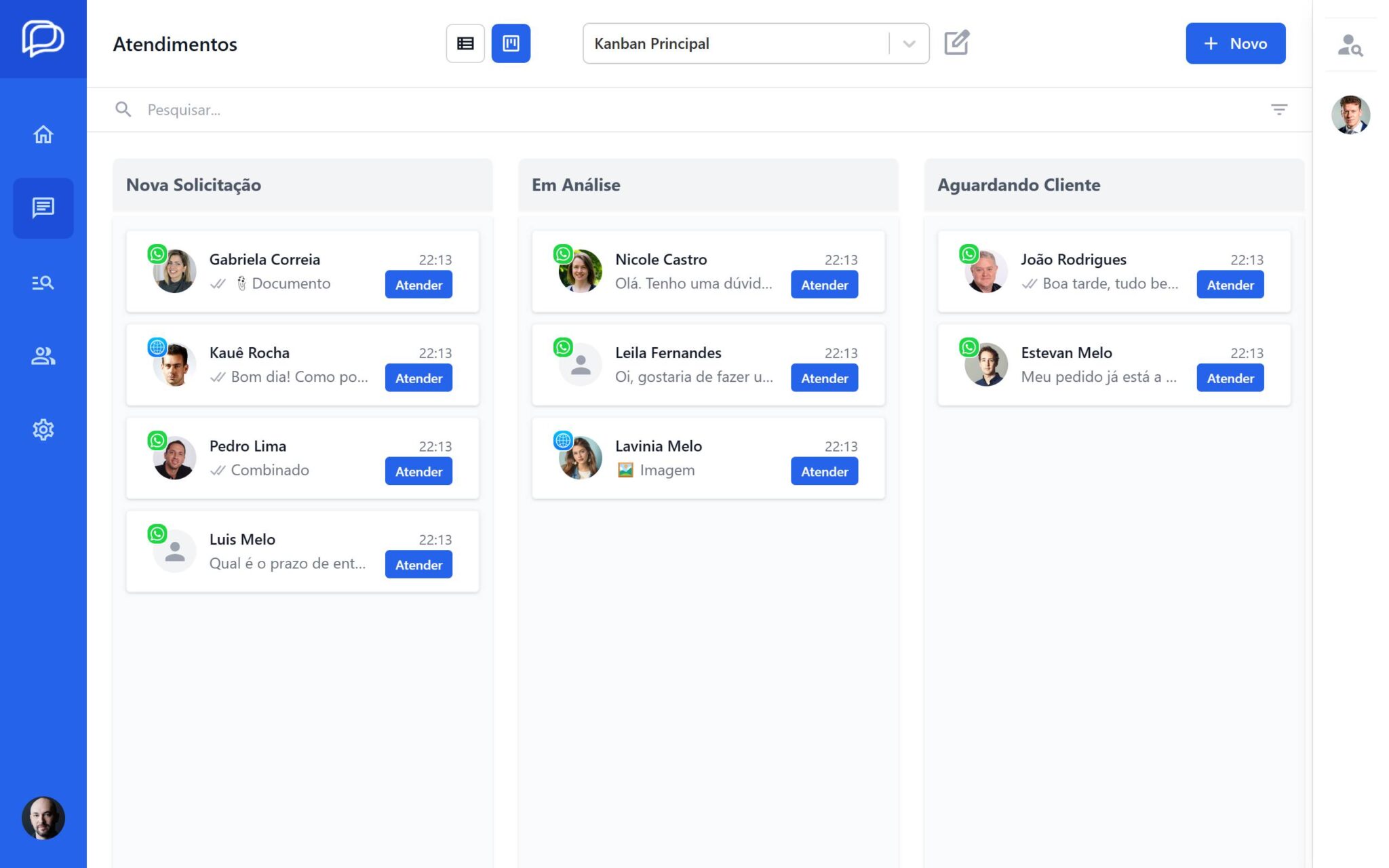Click the web channel badge on Kauê Rocha's card
The height and width of the screenshot is (868, 1389).
[x=158, y=348]
